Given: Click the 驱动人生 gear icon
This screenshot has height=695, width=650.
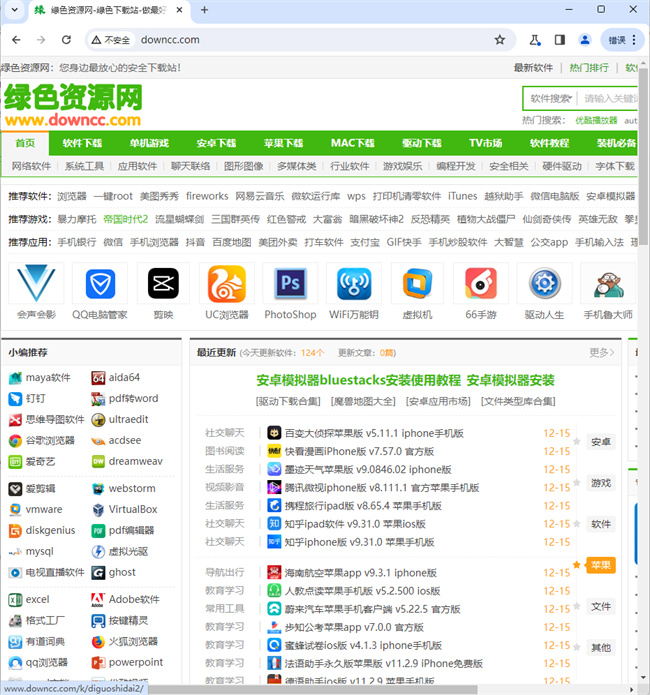Looking at the screenshot, I should [x=544, y=285].
